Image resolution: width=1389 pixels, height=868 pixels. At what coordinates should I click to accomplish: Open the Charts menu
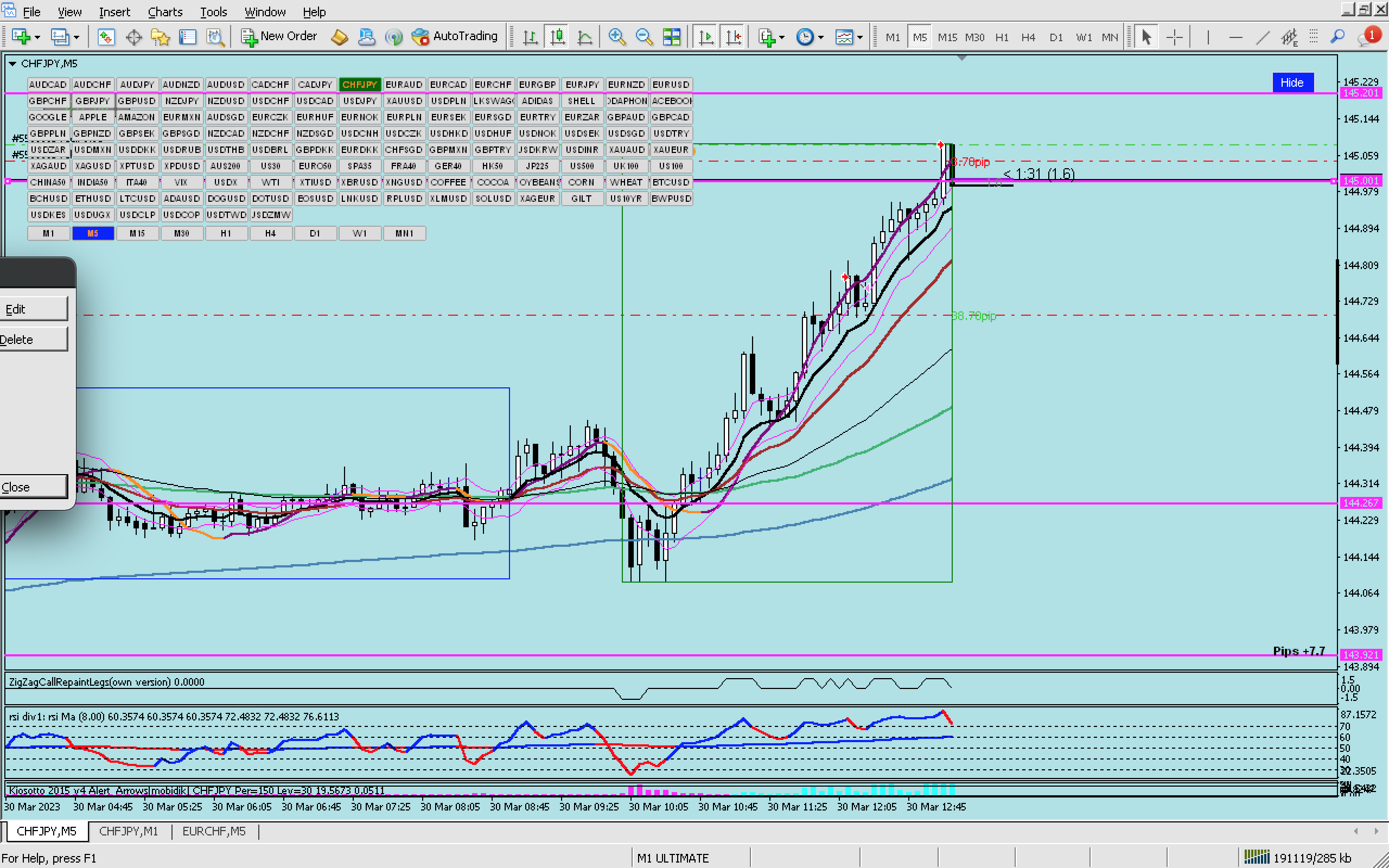(165, 11)
